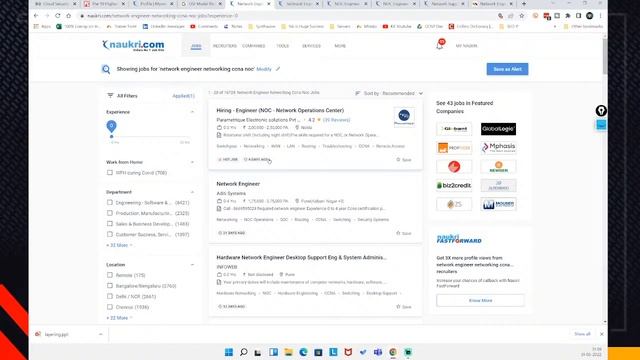The height and width of the screenshot is (360, 640).
Task: Click the GlobalLogic featured company logo
Action: (x=498, y=129)
